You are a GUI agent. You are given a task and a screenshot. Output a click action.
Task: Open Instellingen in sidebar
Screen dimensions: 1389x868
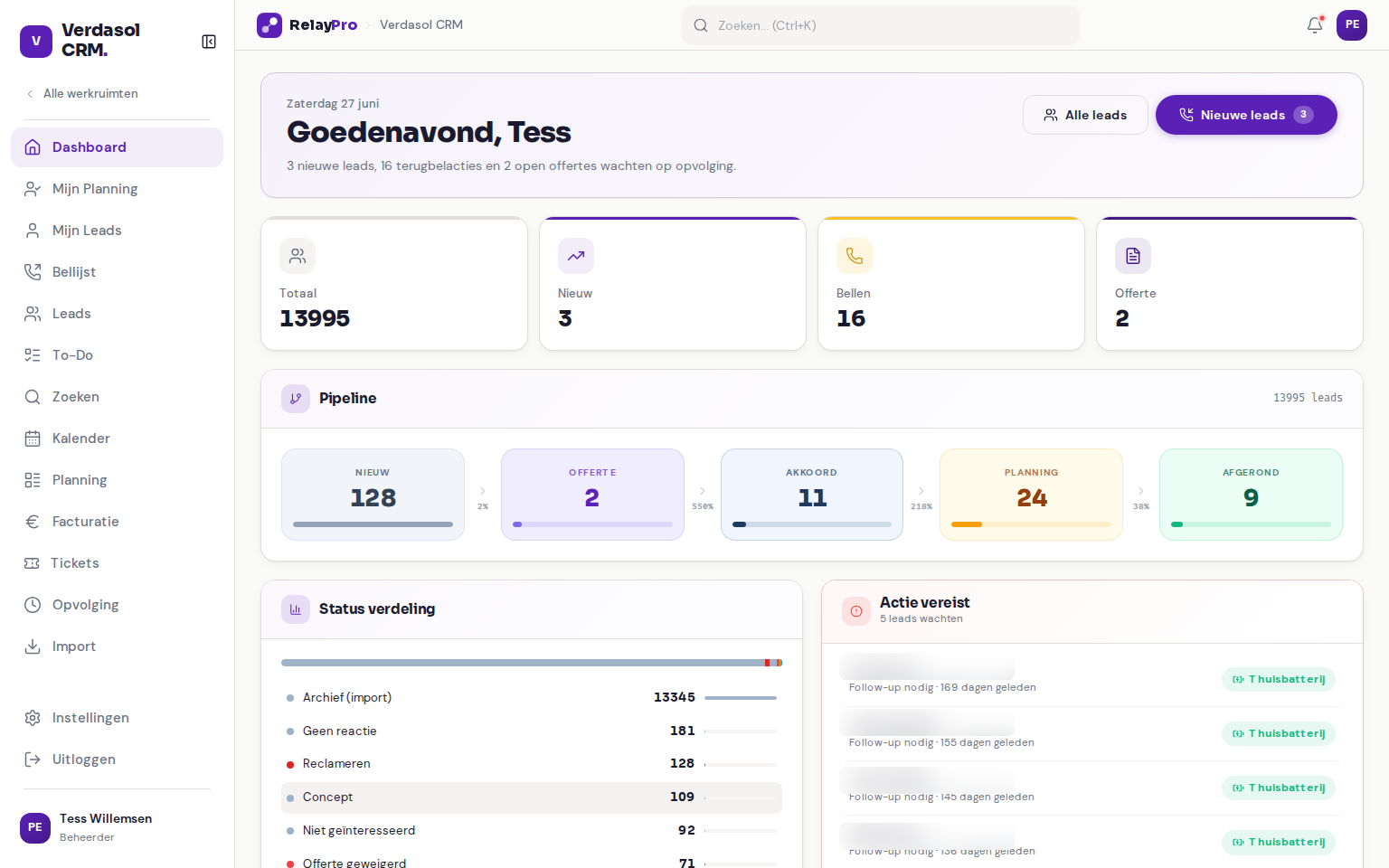117,718
